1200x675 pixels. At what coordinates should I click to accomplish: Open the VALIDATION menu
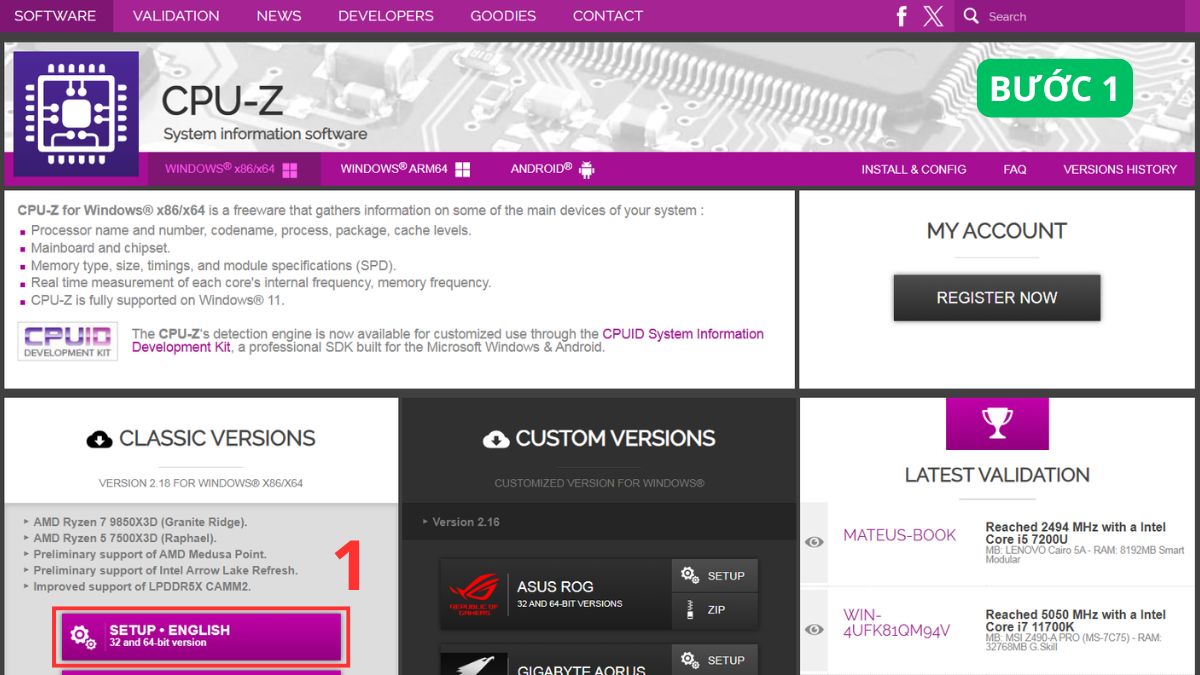pyautogui.click(x=176, y=16)
